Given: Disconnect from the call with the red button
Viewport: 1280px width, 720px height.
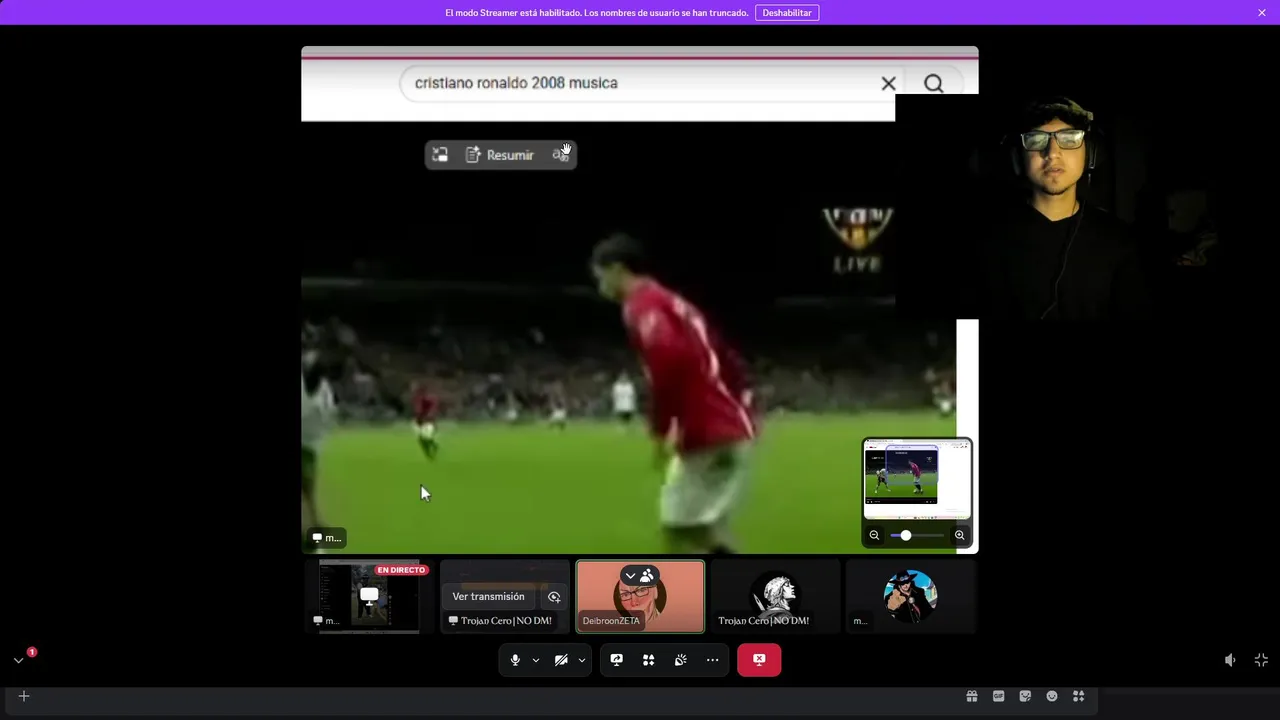Looking at the screenshot, I should tap(759, 660).
